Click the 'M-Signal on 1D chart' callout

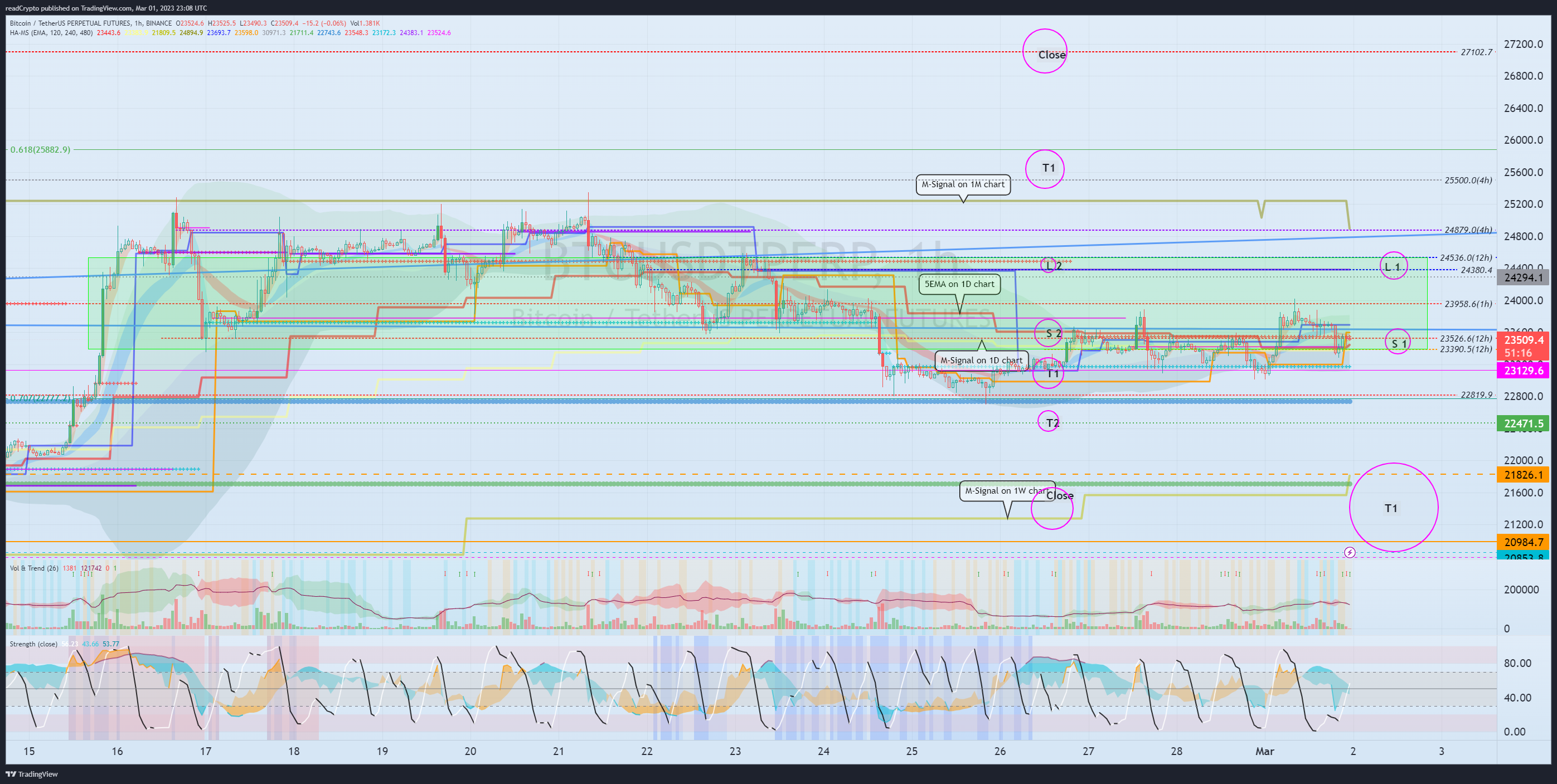[981, 361]
